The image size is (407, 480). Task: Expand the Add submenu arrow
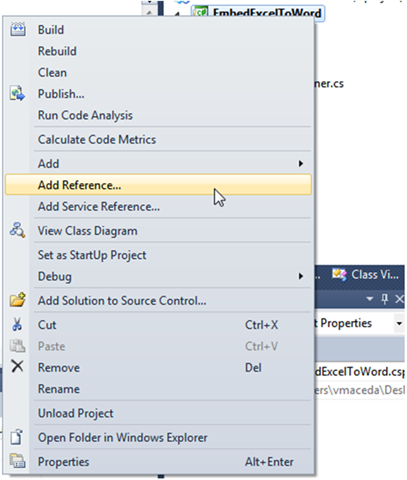[x=301, y=163]
